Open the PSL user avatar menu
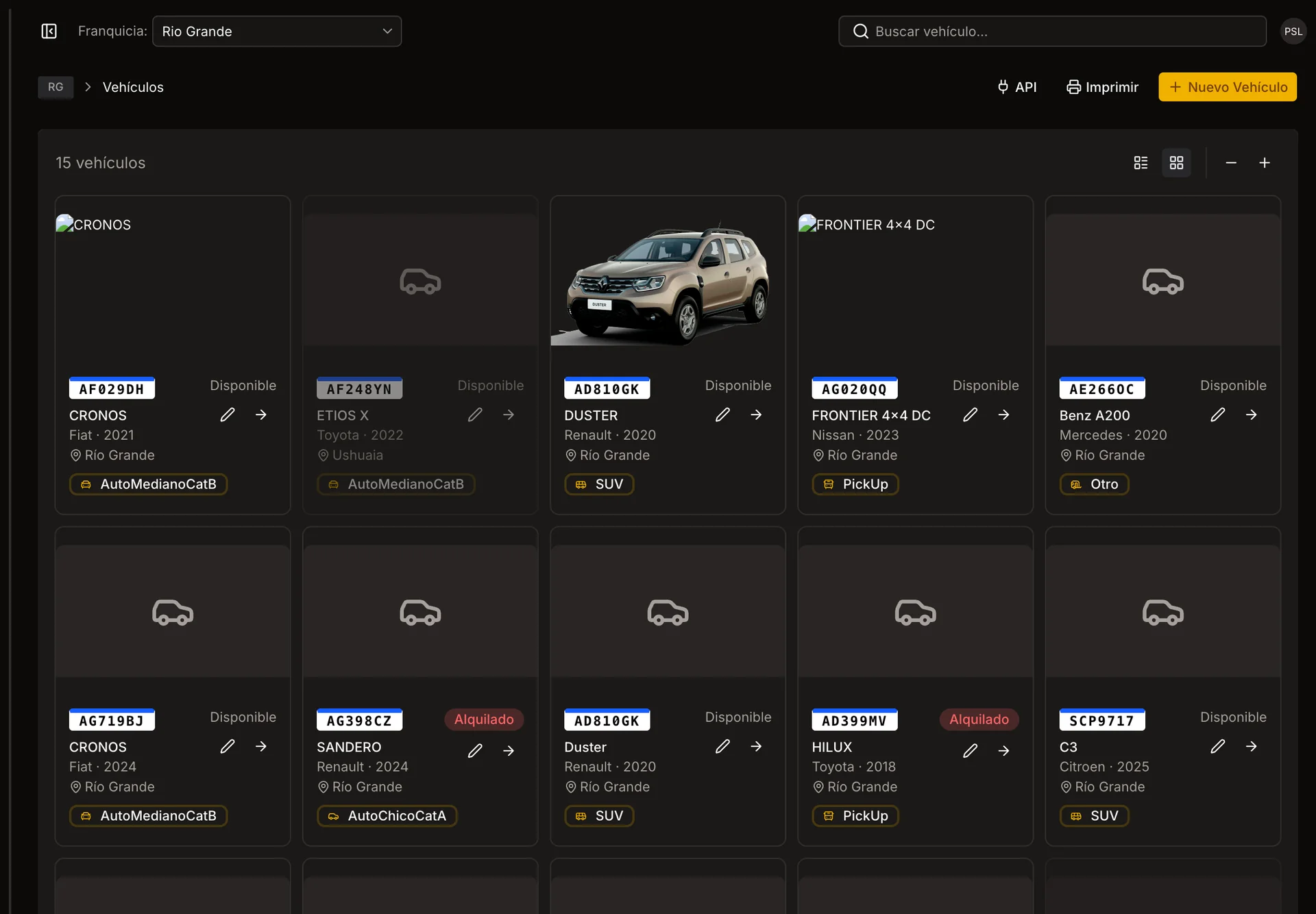This screenshot has width=1316, height=914. (x=1293, y=32)
